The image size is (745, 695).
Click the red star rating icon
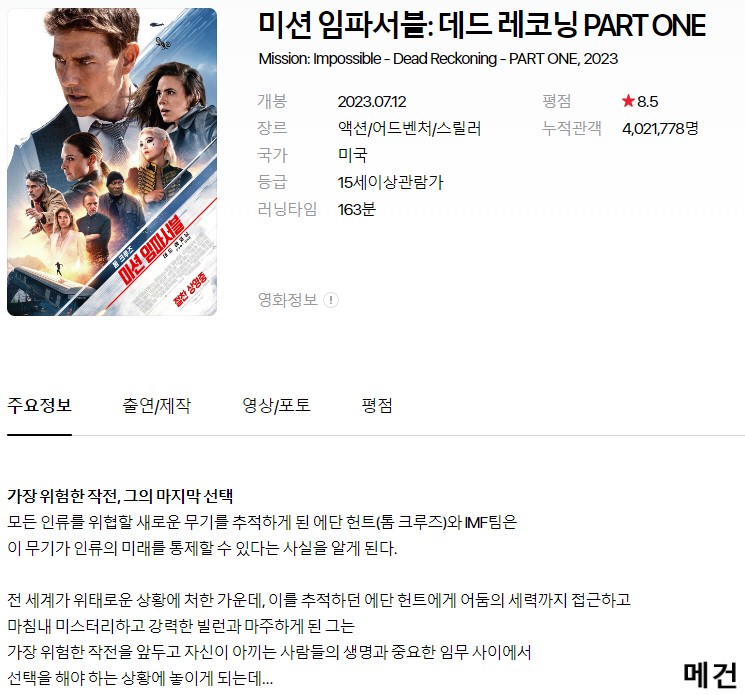628,101
